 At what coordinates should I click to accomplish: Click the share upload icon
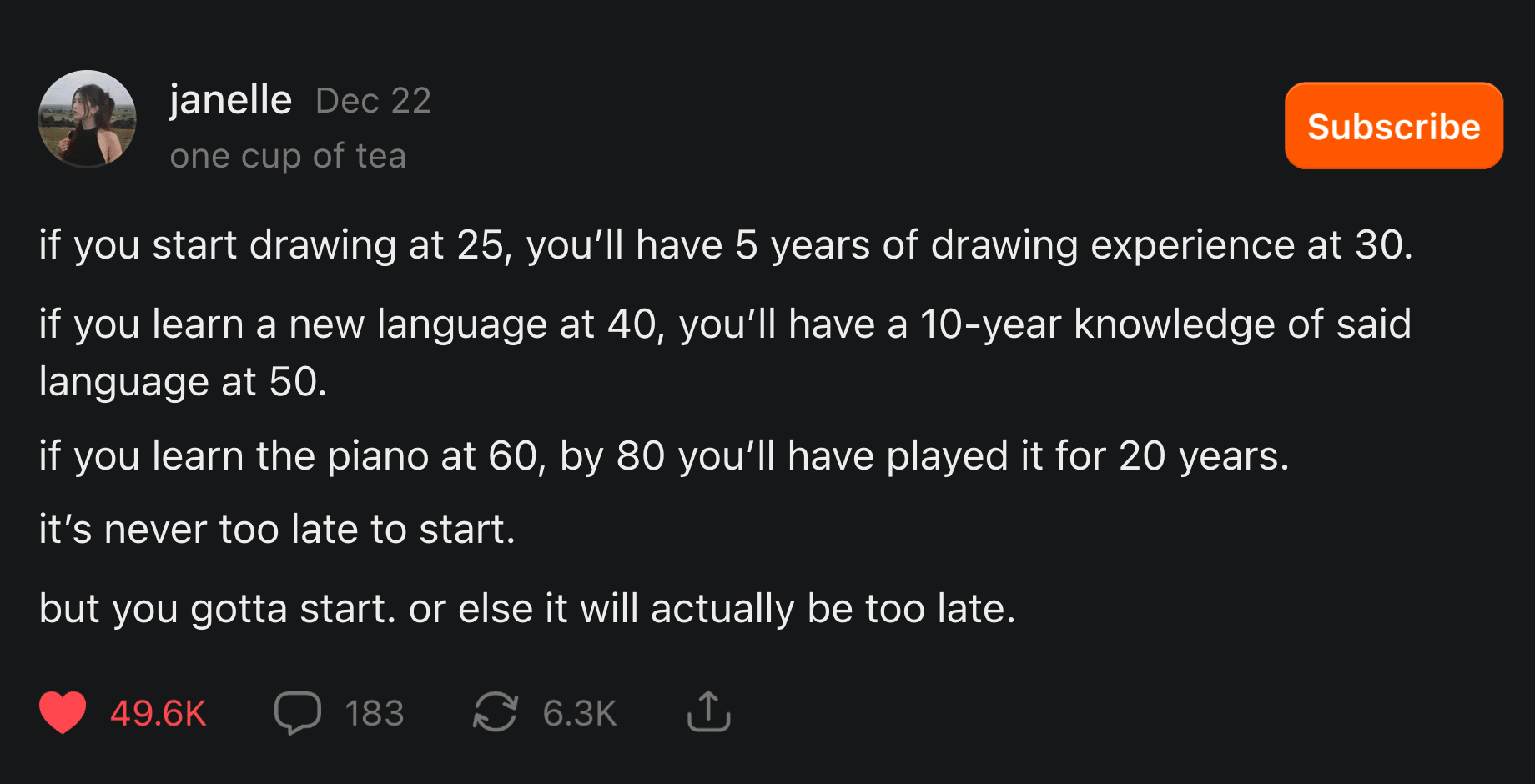click(x=708, y=711)
